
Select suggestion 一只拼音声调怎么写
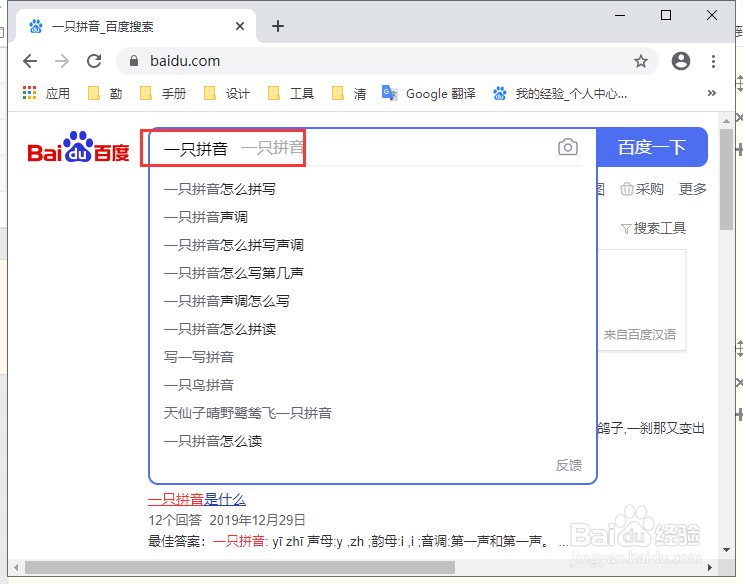(372, 301)
